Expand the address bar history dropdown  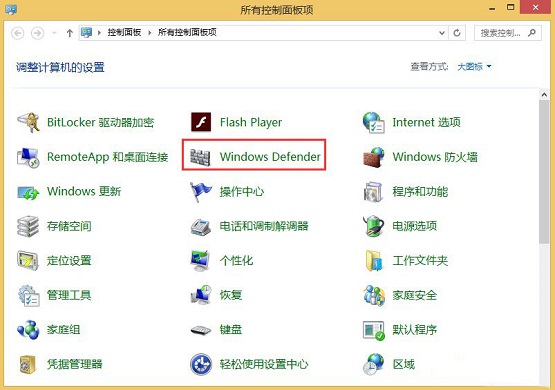[x=442, y=33]
